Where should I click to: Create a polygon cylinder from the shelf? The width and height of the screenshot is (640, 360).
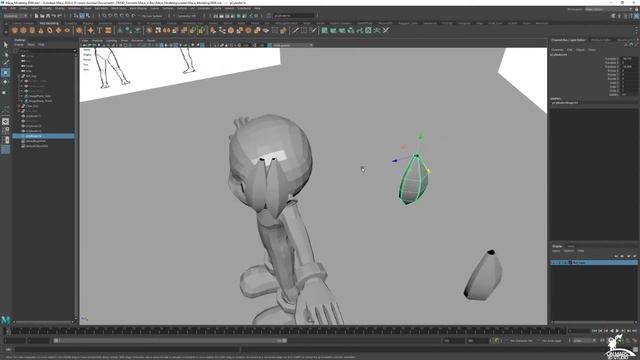32,30
